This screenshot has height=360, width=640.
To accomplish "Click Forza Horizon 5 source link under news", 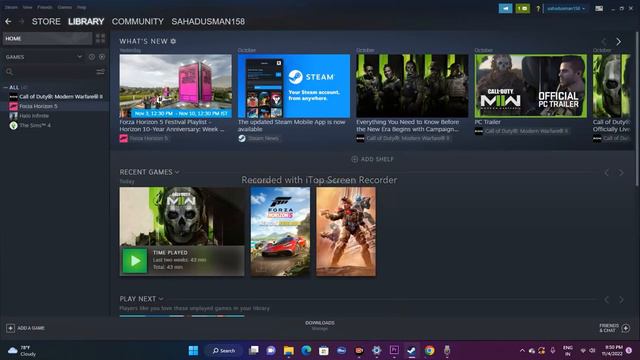I will coord(149,138).
